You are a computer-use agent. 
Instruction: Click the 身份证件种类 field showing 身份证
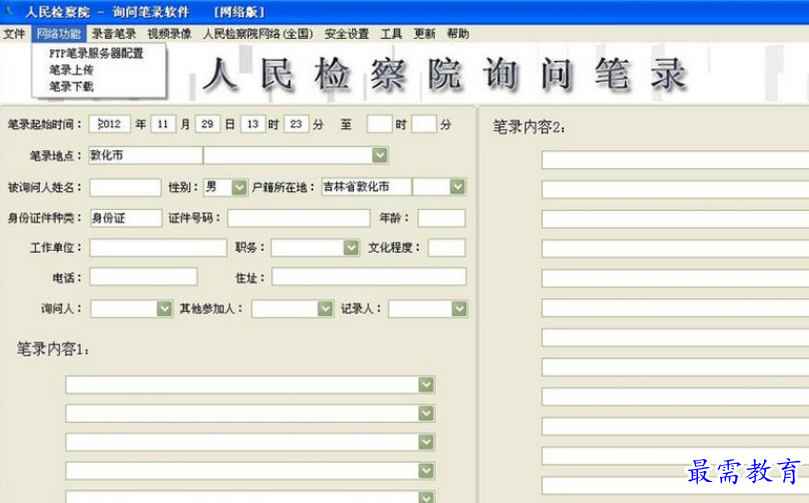pyautogui.click(x=126, y=218)
